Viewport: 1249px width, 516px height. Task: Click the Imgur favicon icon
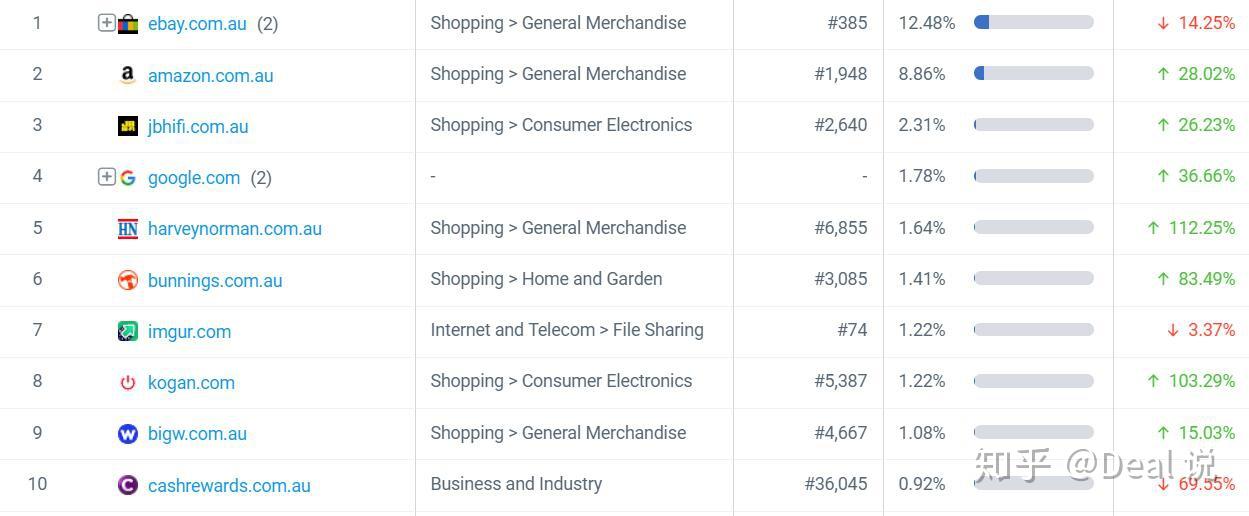click(x=128, y=331)
